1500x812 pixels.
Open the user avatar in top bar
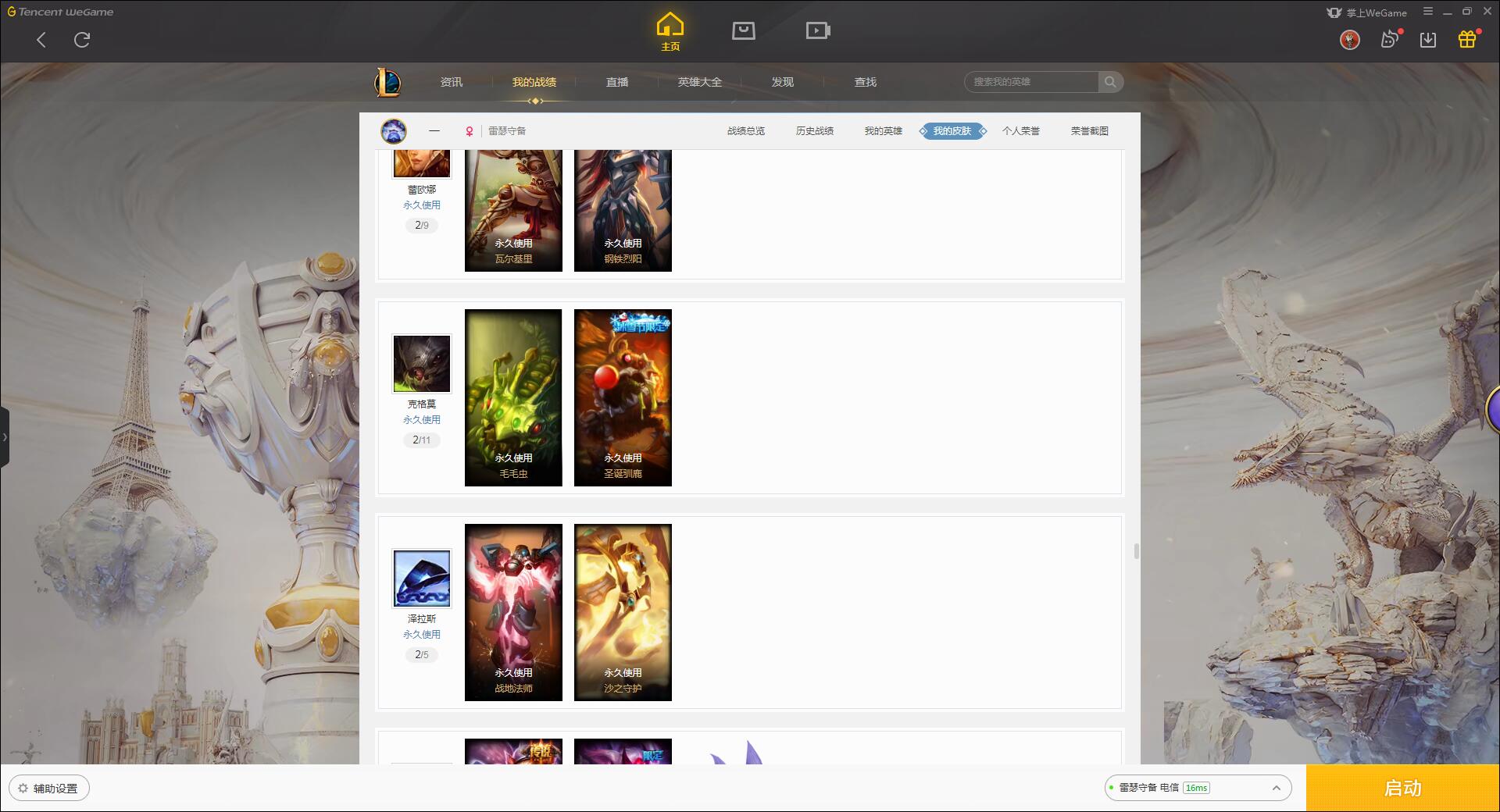pos(1349,40)
